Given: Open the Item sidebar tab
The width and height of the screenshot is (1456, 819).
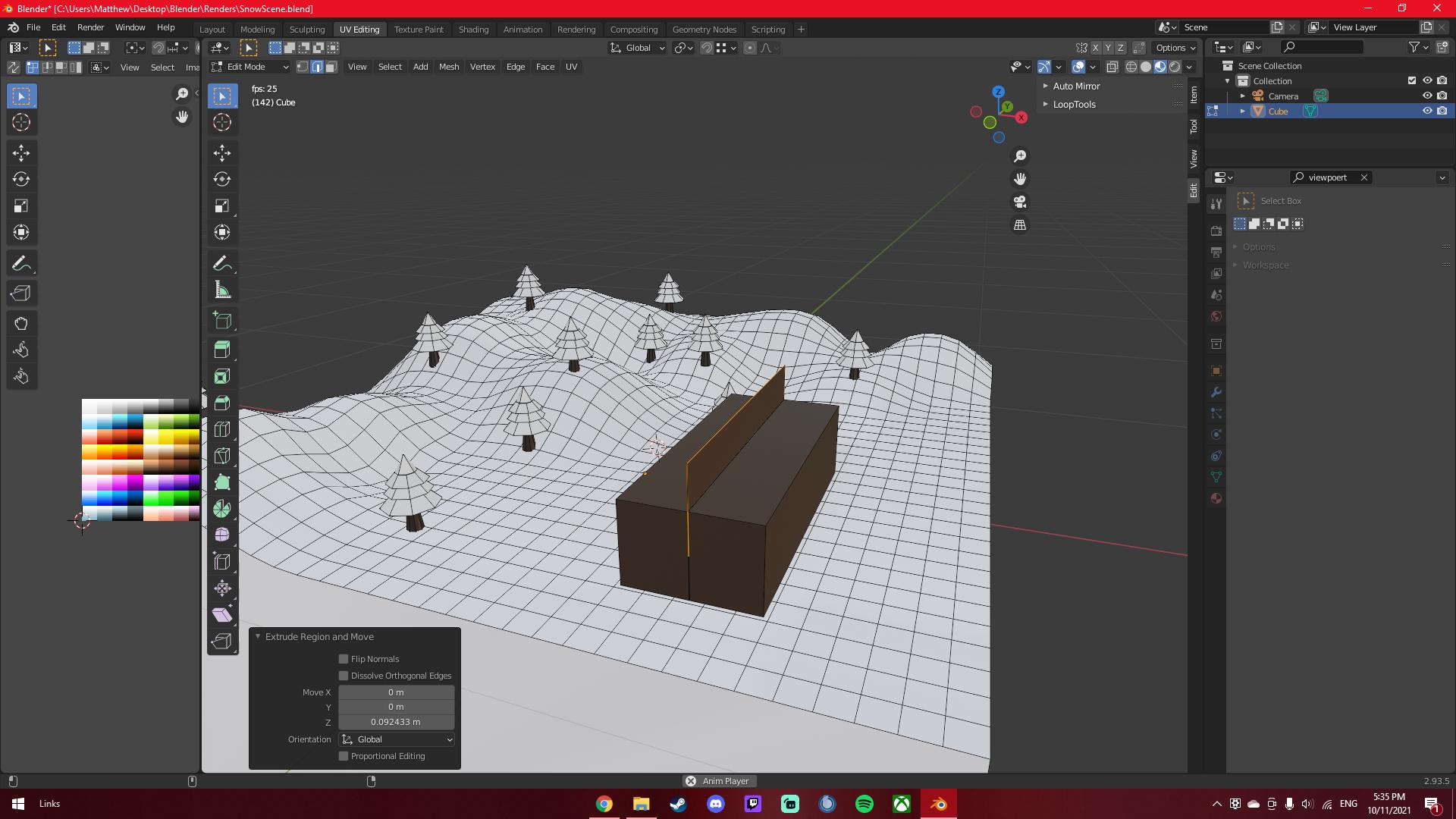Looking at the screenshot, I should click(x=1194, y=95).
